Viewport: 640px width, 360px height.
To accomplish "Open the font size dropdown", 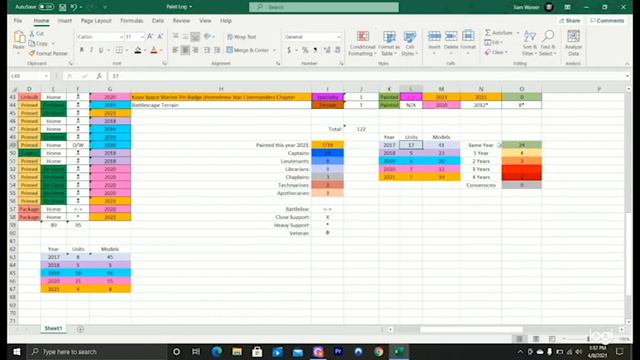I will pyautogui.click(x=142, y=37).
